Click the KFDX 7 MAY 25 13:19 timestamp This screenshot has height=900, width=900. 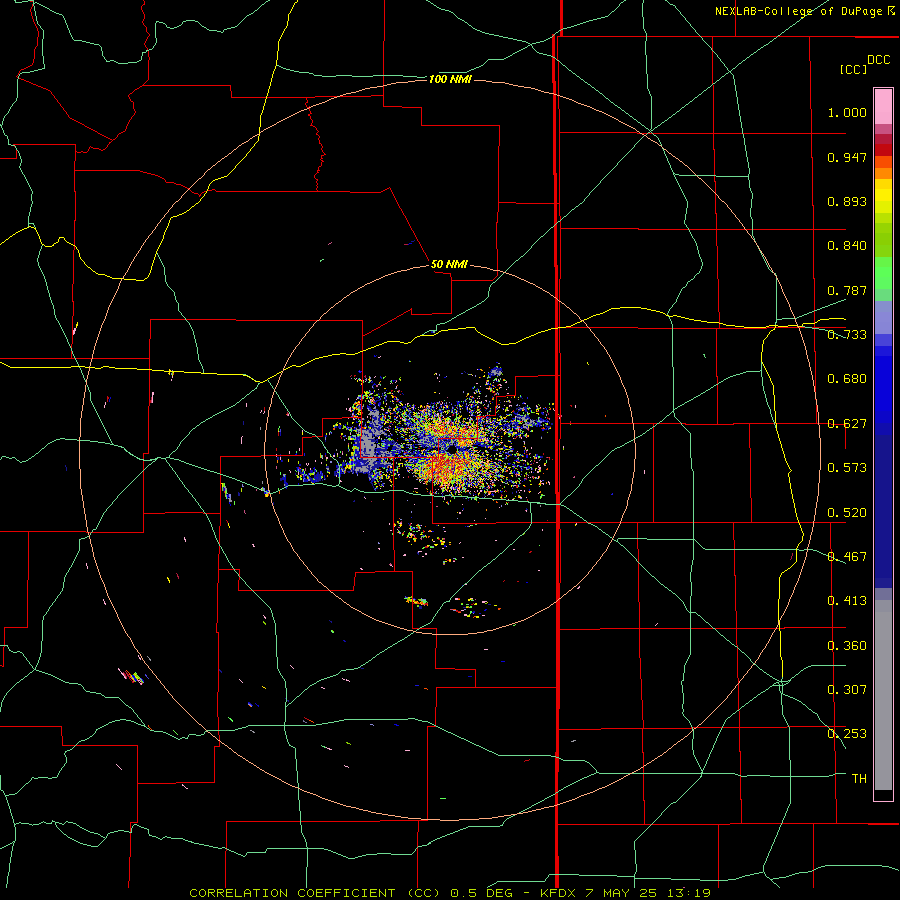(x=626, y=893)
